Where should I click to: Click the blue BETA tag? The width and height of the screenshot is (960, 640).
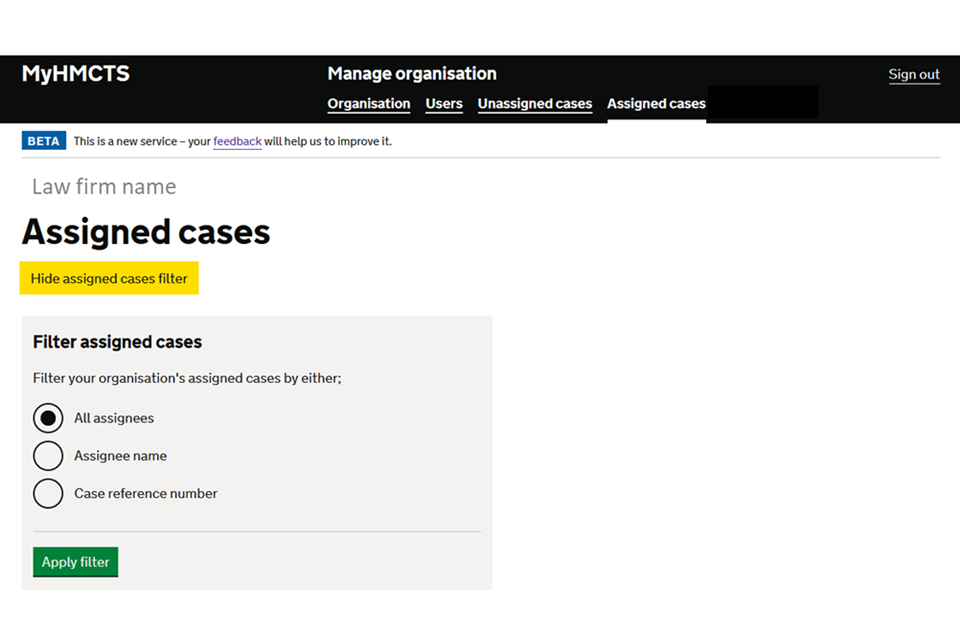pyautogui.click(x=44, y=142)
